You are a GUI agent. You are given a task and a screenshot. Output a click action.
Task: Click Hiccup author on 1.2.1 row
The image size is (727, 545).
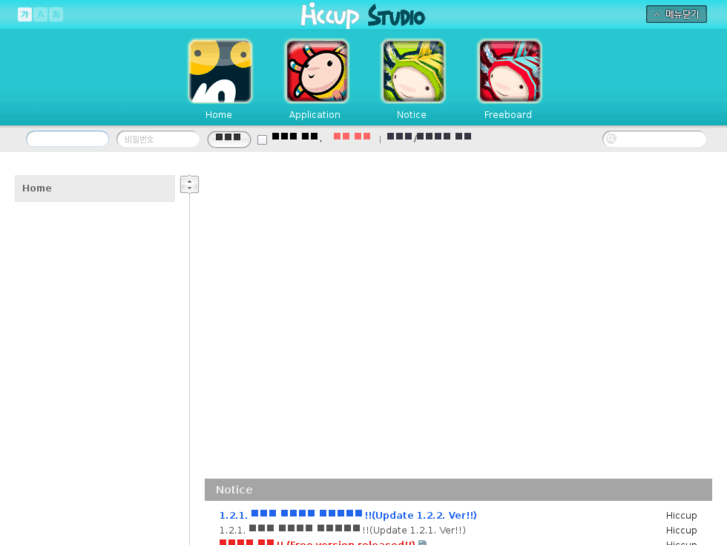[x=681, y=530]
